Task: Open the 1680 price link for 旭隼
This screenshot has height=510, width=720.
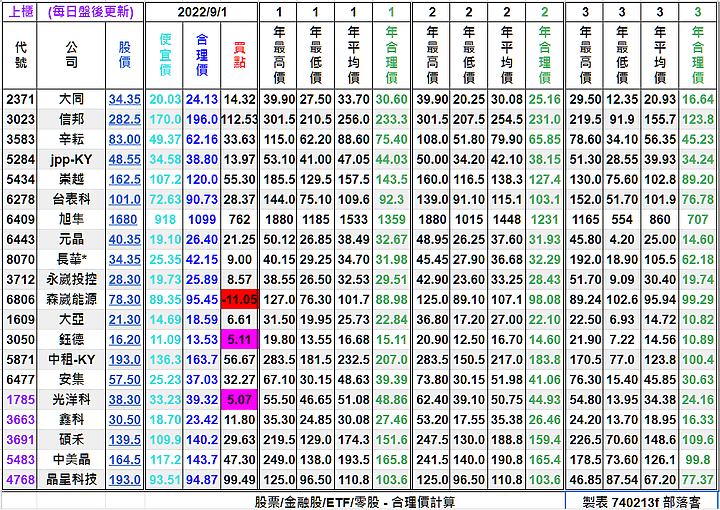Action: pos(123,219)
